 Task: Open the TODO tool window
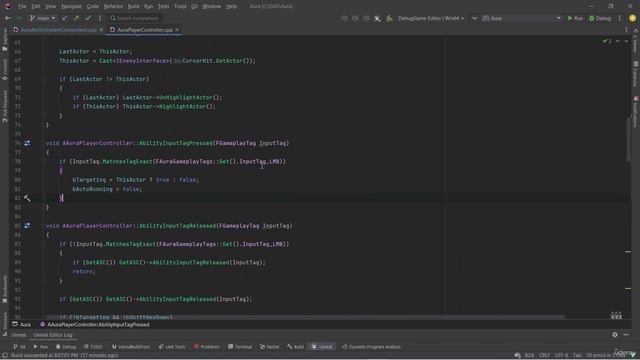click(93, 347)
